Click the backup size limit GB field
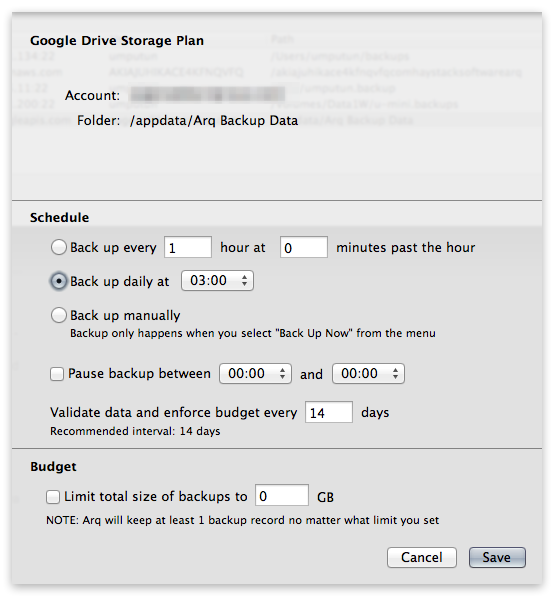The width and height of the screenshot is (554, 596). [282, 495]
